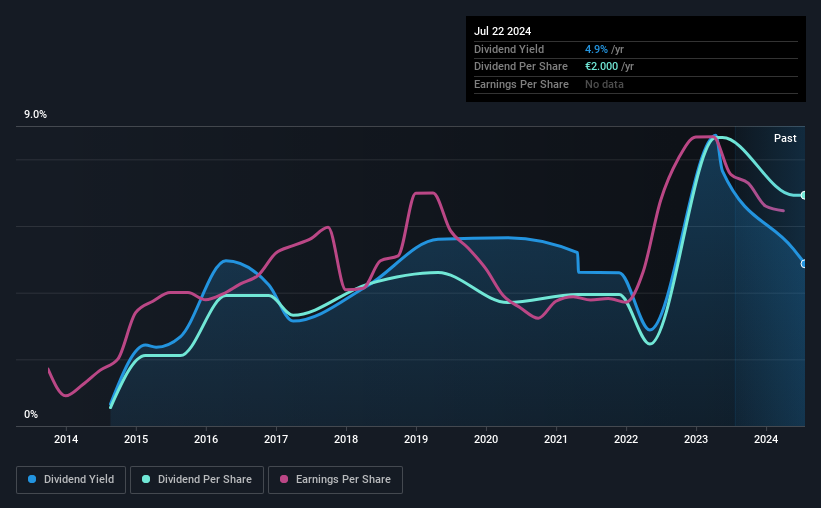
Task: Click the Jul 22 2024 tooltip date header
Action: [x=503, y=31]
